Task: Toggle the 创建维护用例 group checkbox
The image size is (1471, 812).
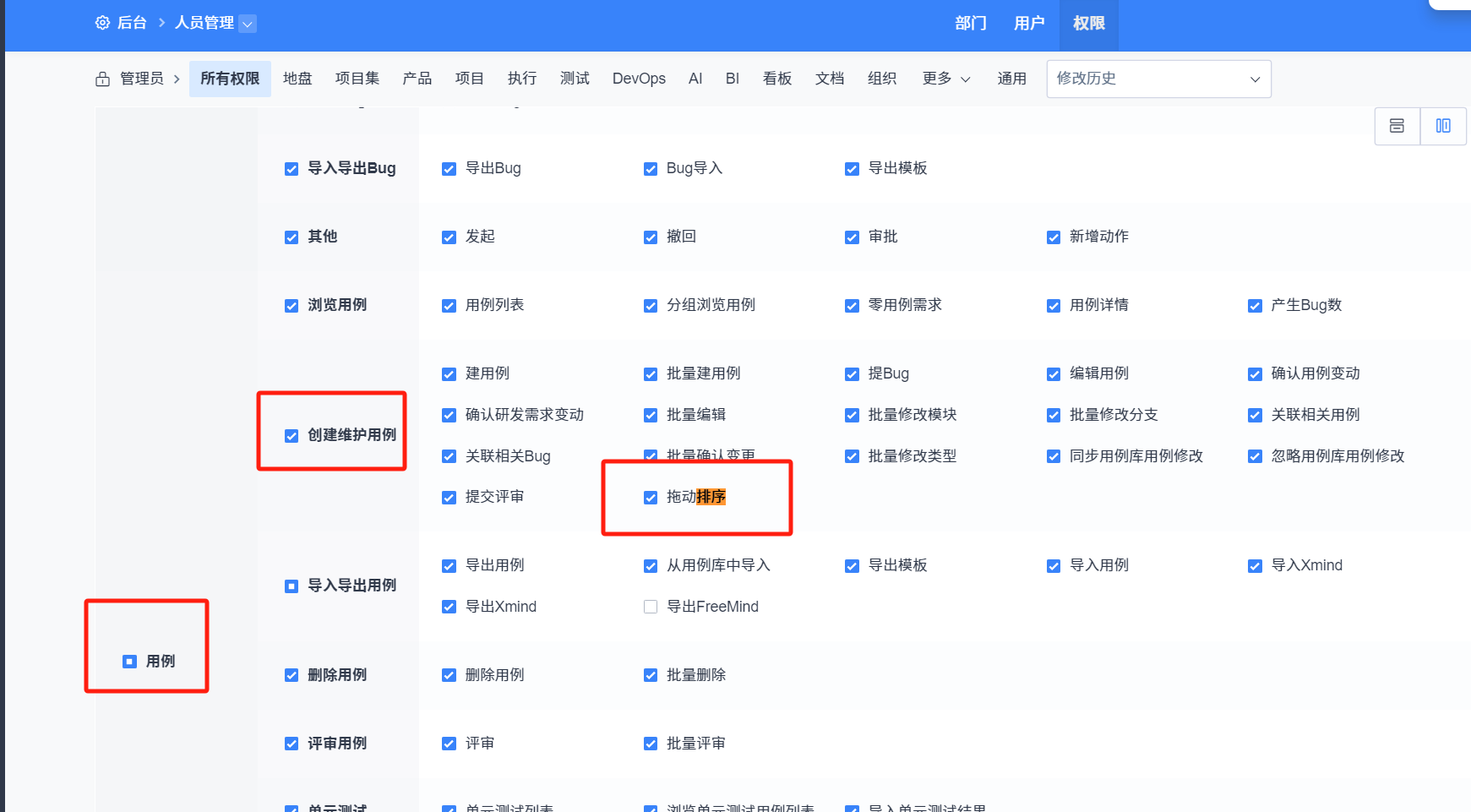Action: point(291,436)
